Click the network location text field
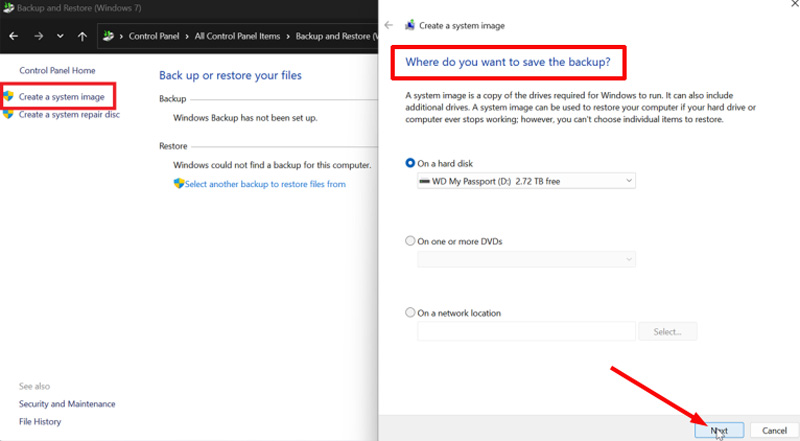Viewport: 800px width, 441px height. (x=526, y=331)
